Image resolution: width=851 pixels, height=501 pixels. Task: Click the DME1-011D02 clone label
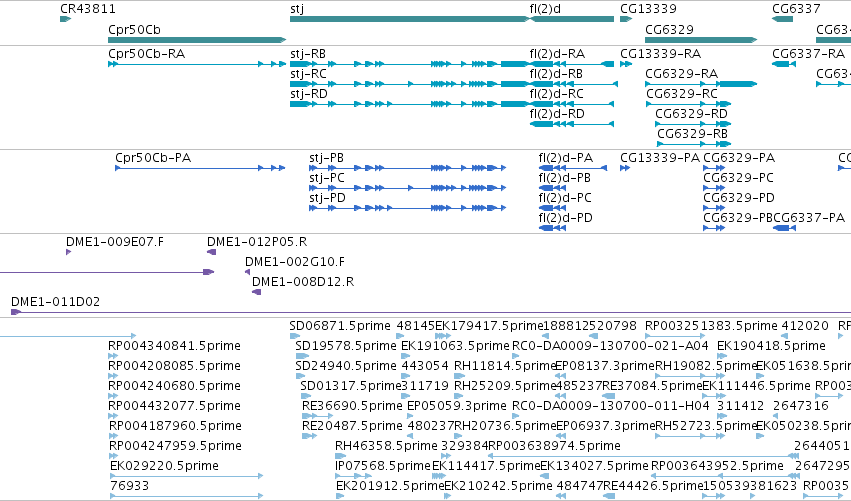[55, 302]
